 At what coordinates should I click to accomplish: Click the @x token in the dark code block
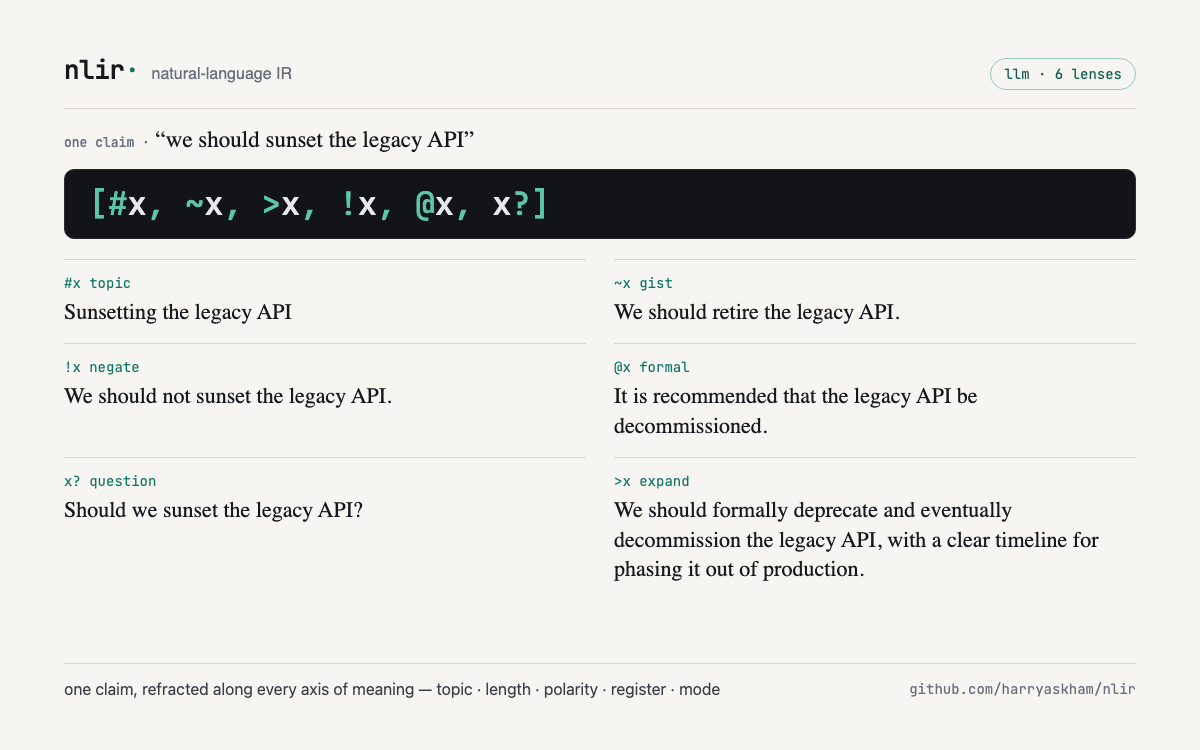tap(435, 204)
